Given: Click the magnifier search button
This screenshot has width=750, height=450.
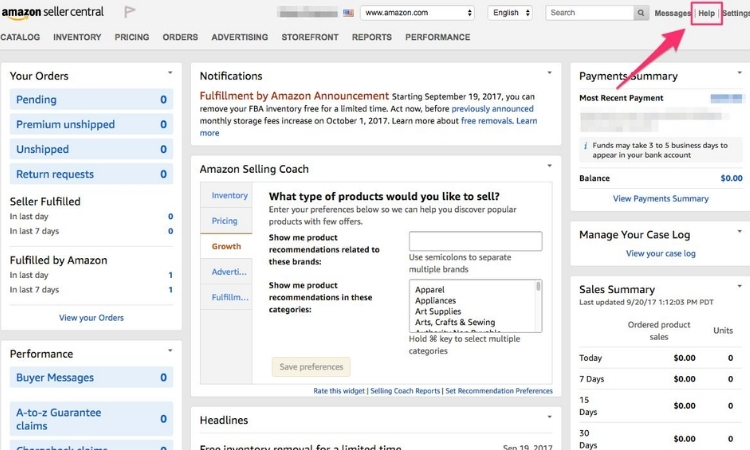Looking at the screenshot, I should (x=641, y=13).
